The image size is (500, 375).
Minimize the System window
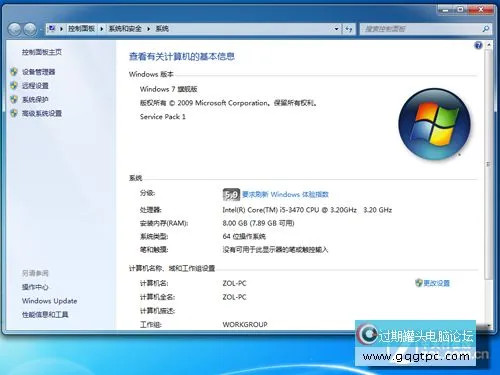pos(445,10)
